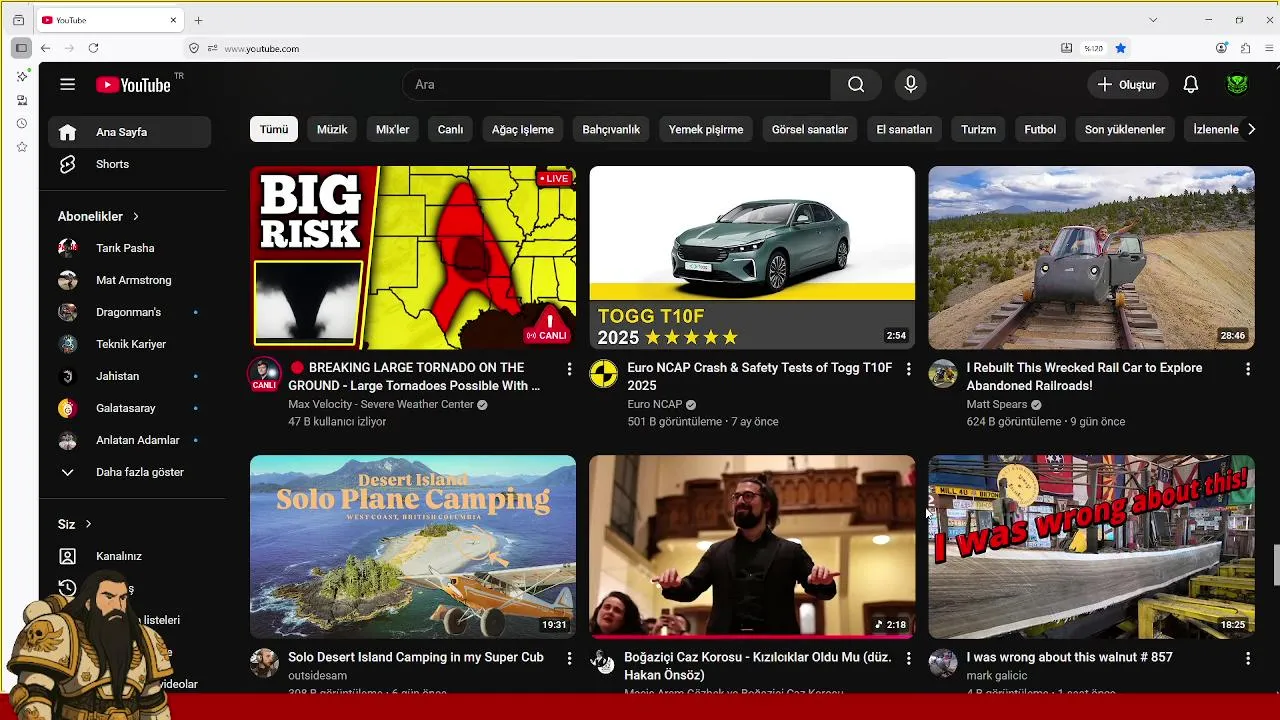Open the walnut slab video thumbnail
The image size is (1280, 720).
(1091, 547)
